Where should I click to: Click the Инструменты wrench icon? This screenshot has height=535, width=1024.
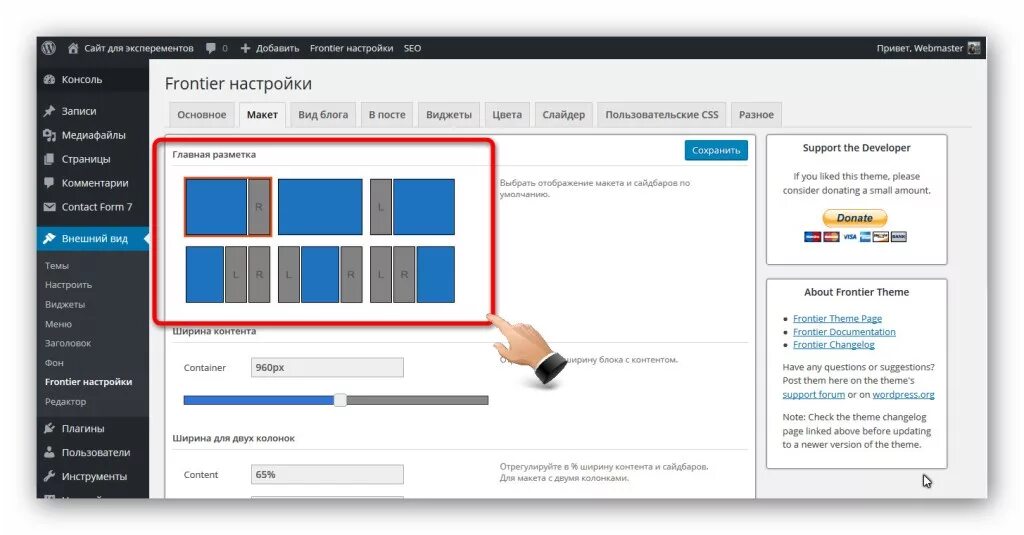pyautogui.click(x=49, y=476)
